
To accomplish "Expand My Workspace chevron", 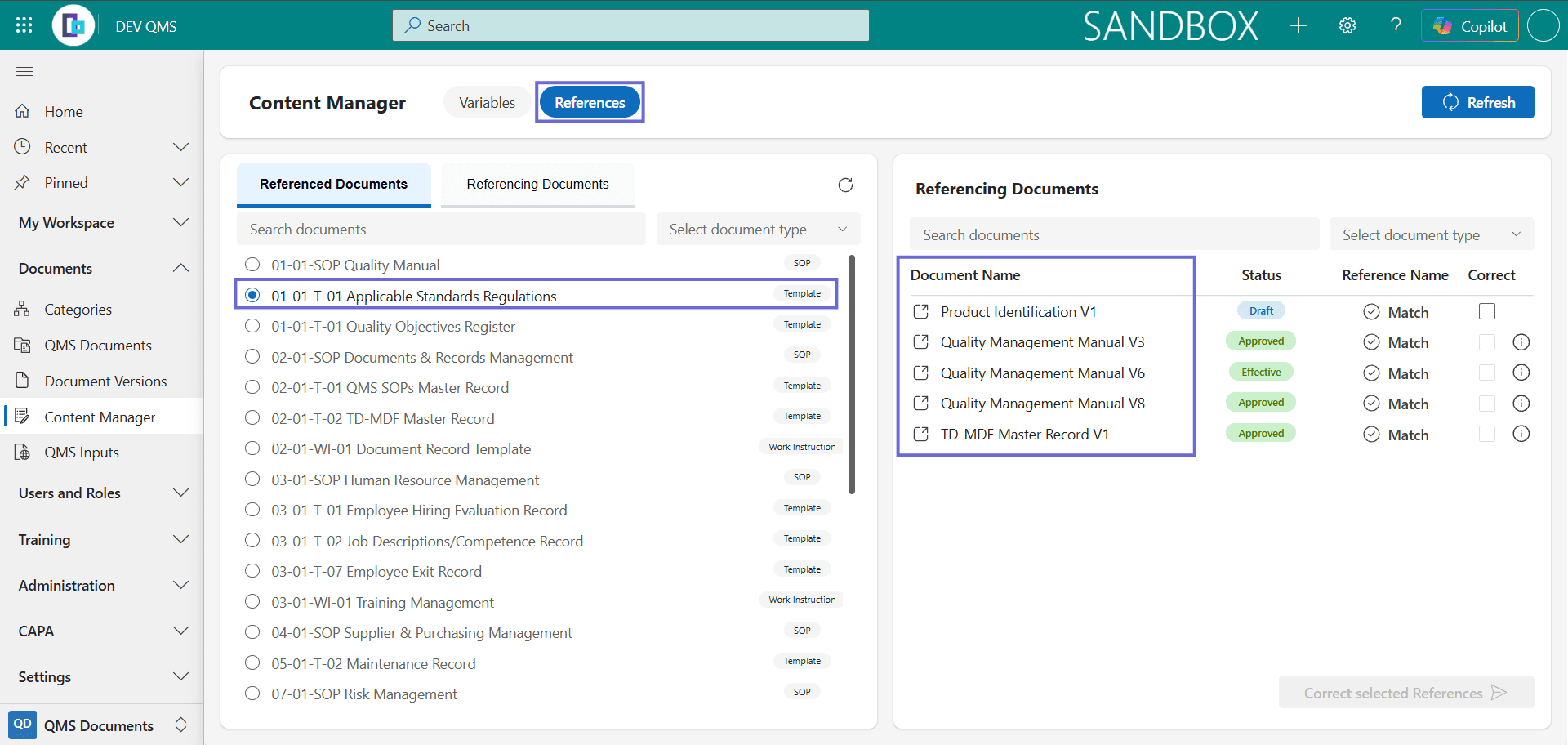I will coord(181,222).
